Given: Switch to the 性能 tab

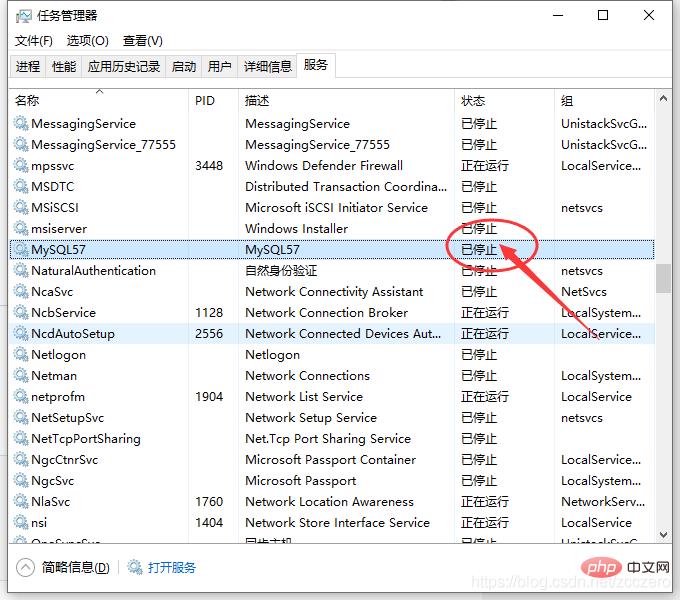Looking at the screenshot, I should pyautogui.click(x=64, y=66).
